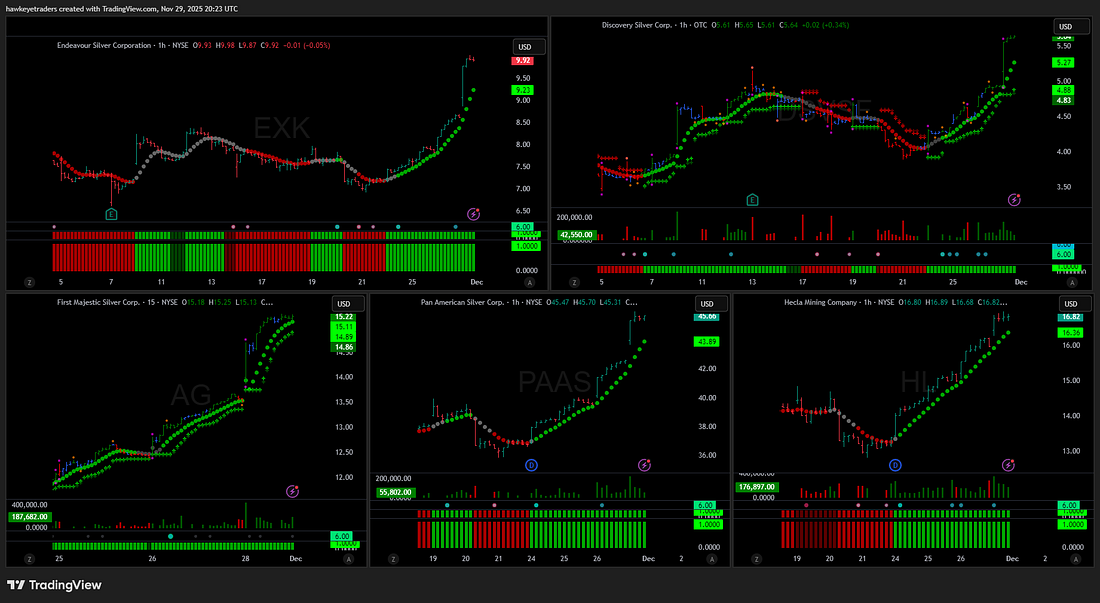Click the 6.00 indicator label on PAAS chart

(704, 505)
